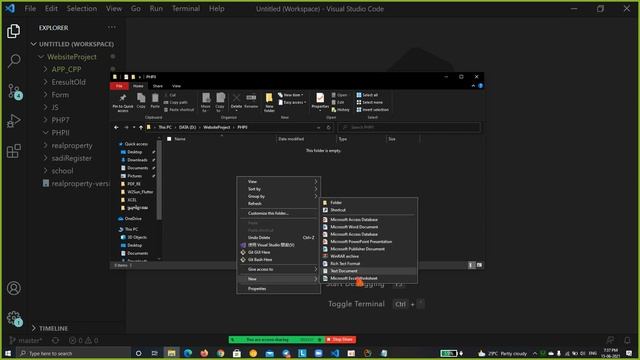The width and height of the screenshot is (640, 360).
Task: Open the Source Control view in activity bar
Action: [x=15, y=91]
